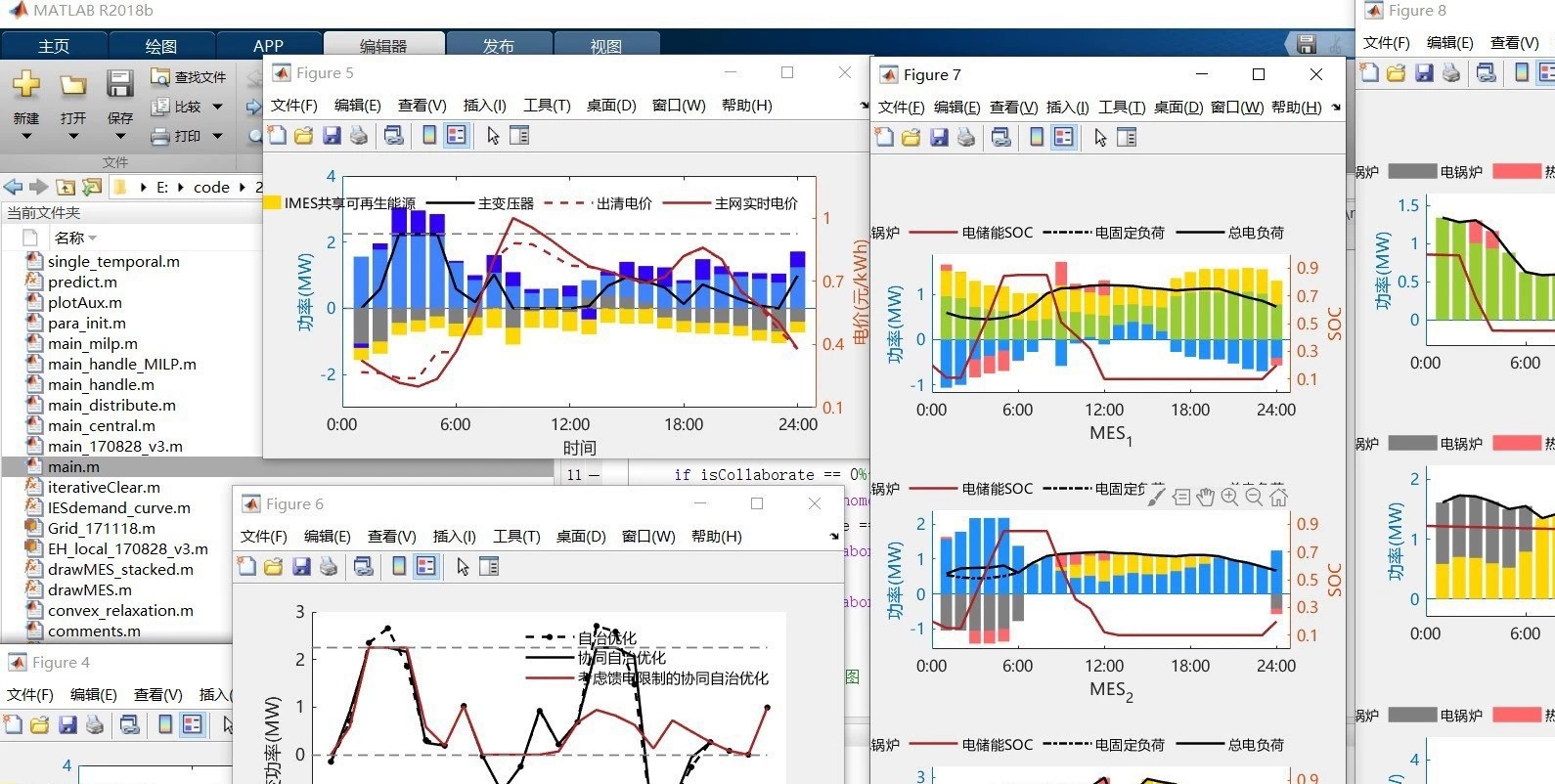Click zoom in magnifier on MES2 axes toolbar
Image resolution: width=1555 pixels, height=784 pixels.
click(1229, 497)
